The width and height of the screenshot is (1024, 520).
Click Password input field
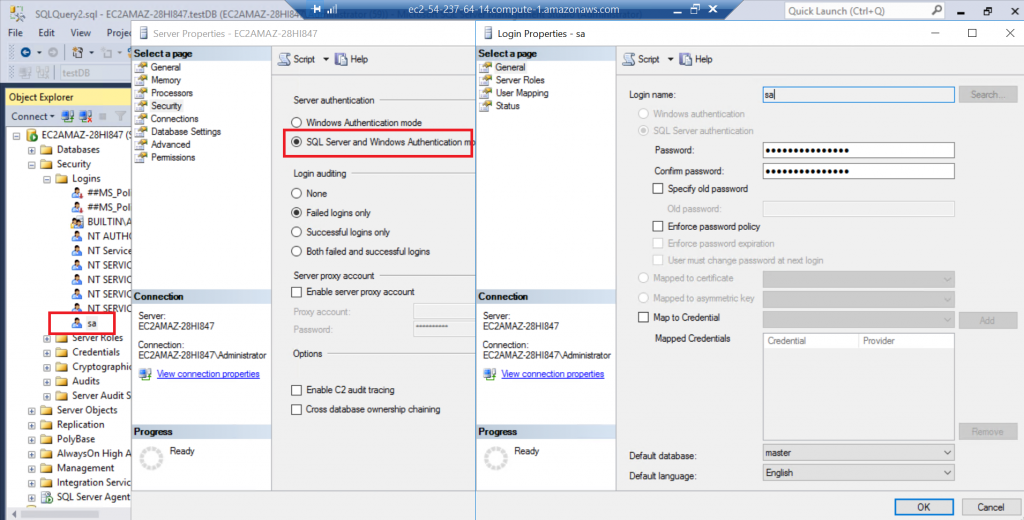[858, 150]
